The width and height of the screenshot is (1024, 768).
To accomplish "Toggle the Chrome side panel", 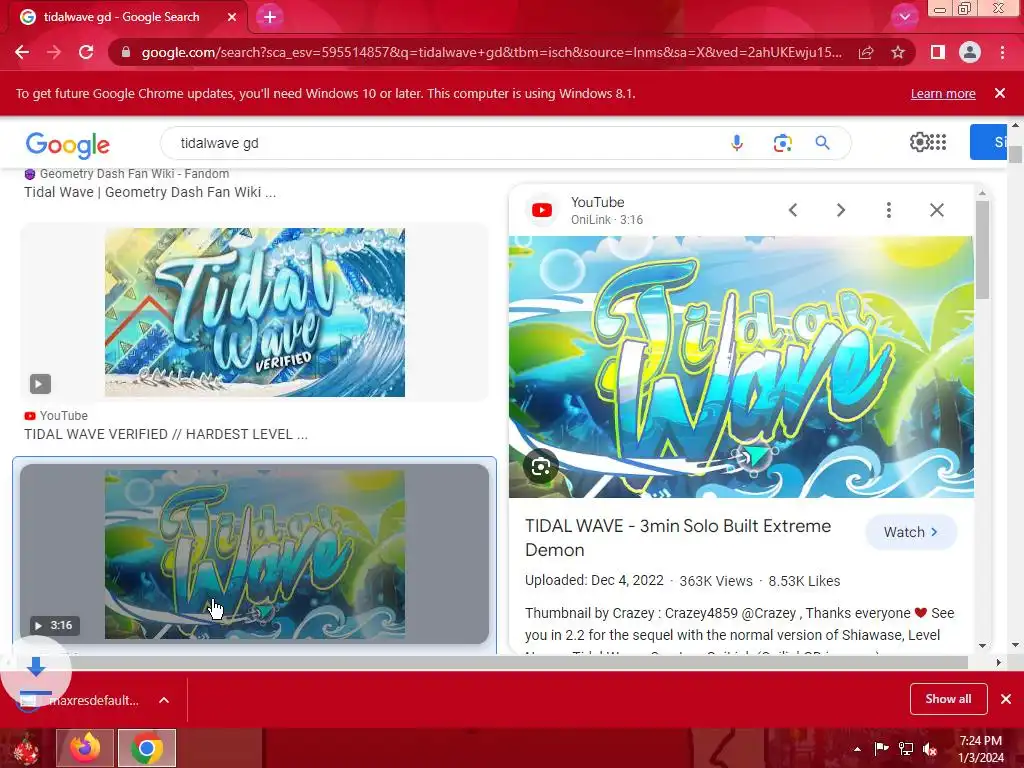I will [938, 52].
